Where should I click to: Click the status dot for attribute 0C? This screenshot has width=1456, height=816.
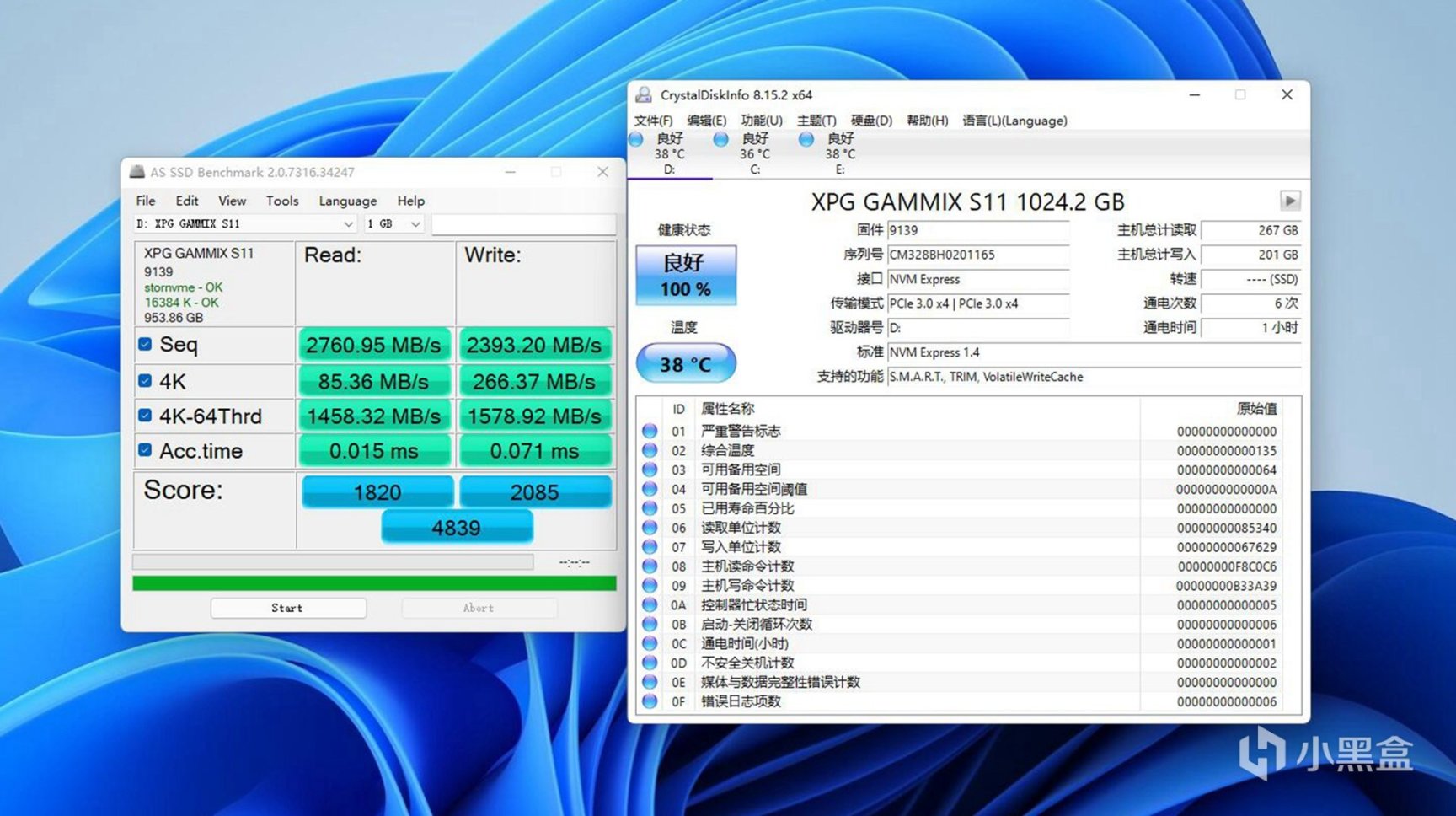click(650, 643)
